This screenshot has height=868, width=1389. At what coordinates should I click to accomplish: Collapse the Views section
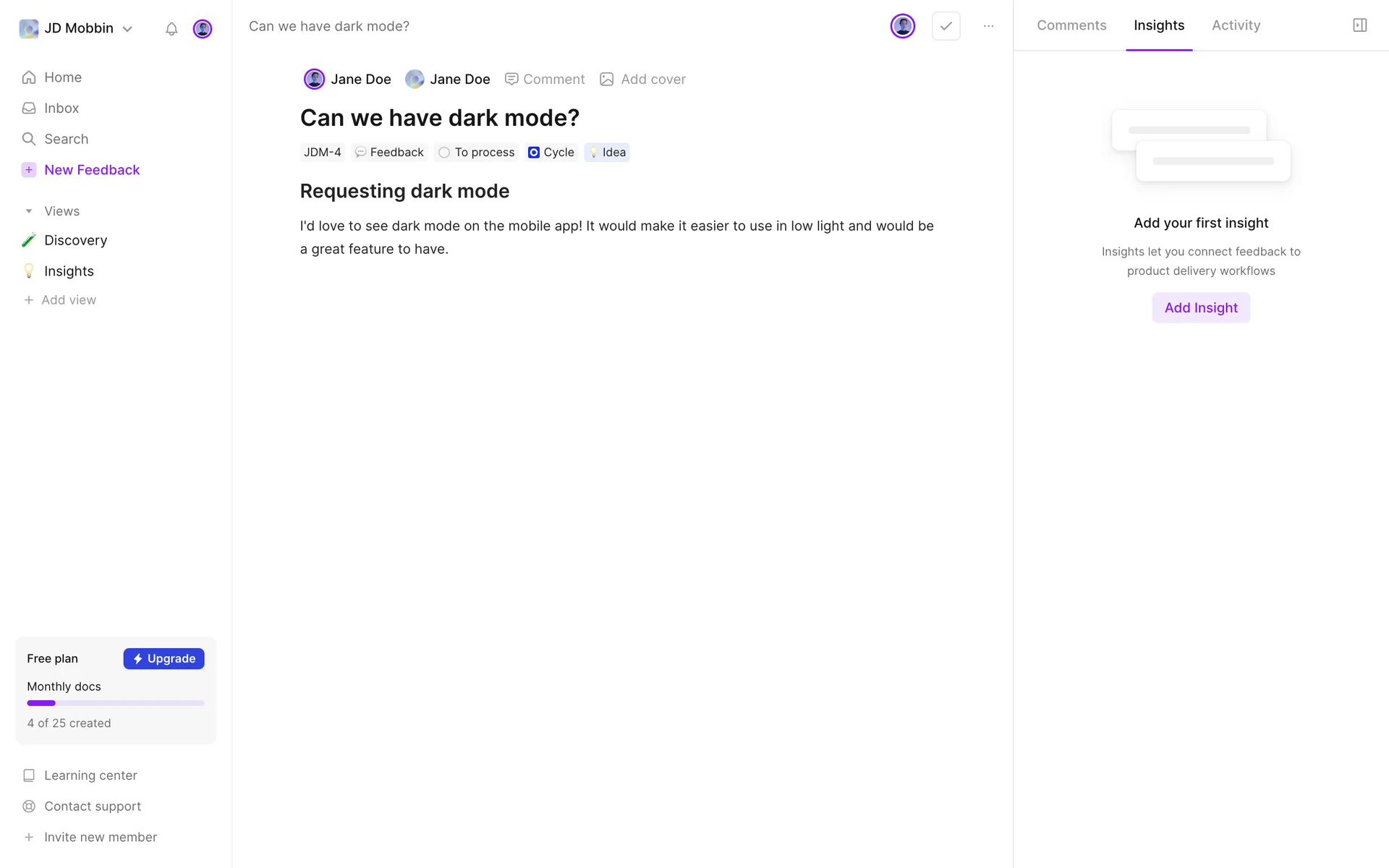point(29,211)
